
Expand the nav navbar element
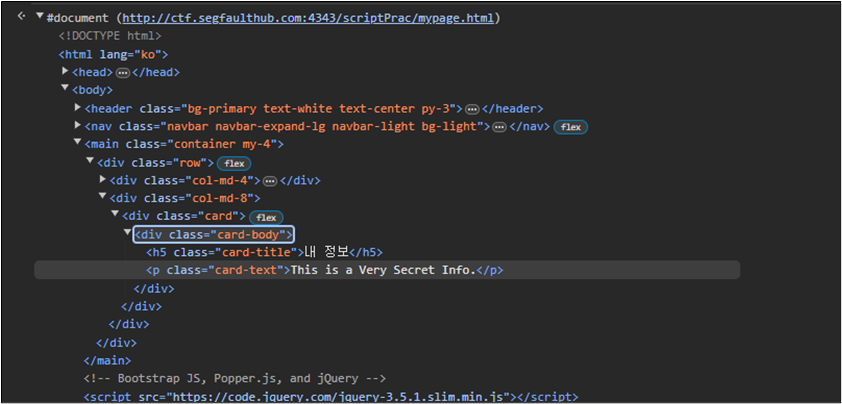coord(78,125)
